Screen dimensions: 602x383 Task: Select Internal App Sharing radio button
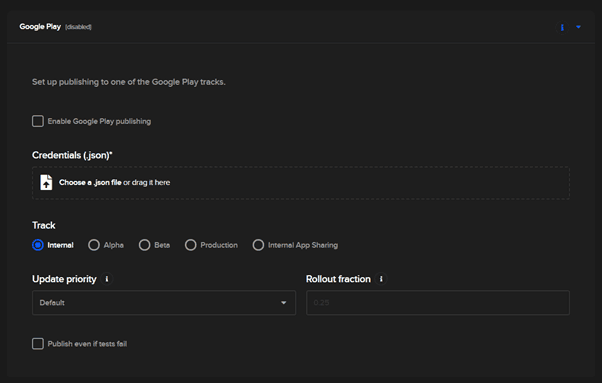[258, 245]
